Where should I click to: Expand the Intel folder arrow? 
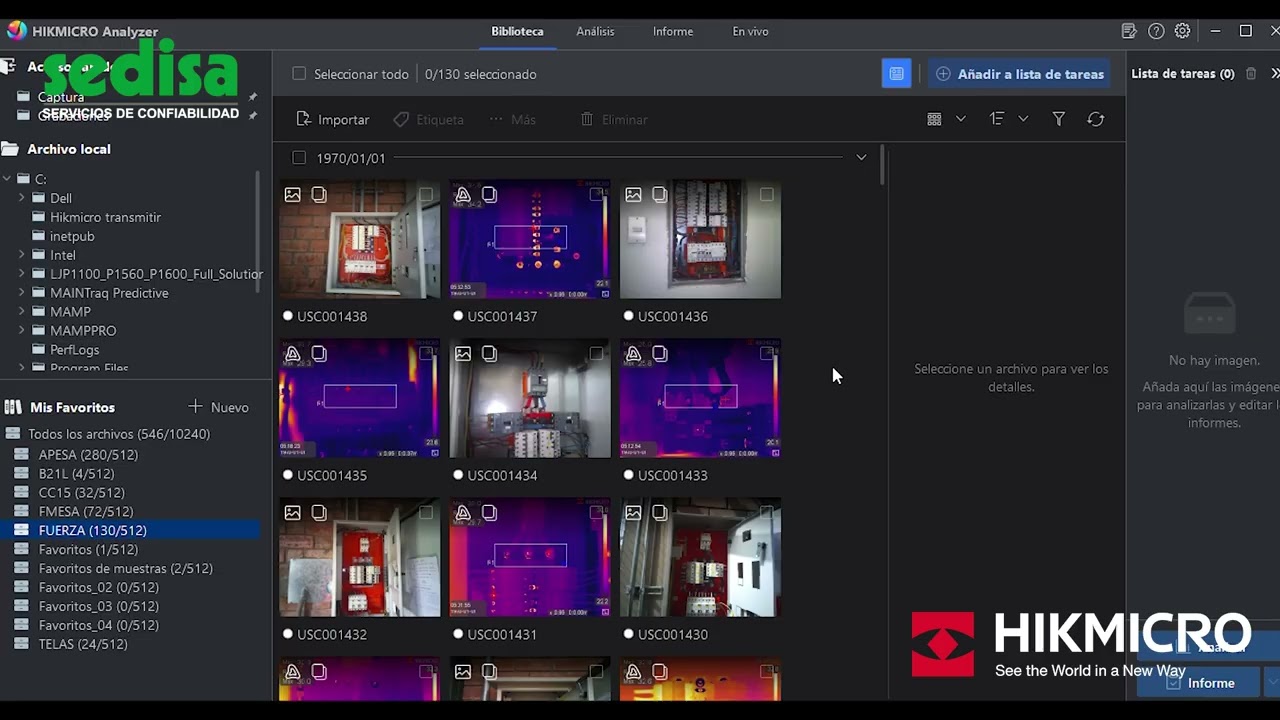click(x=22, y=255)
